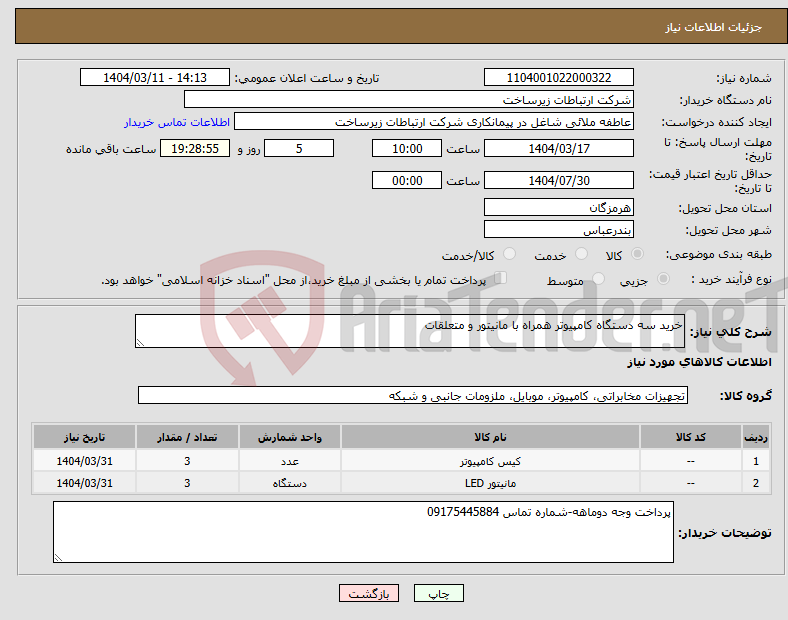Select the متوسط purchase type radio
788x620 pixels.
click(598, 278)
